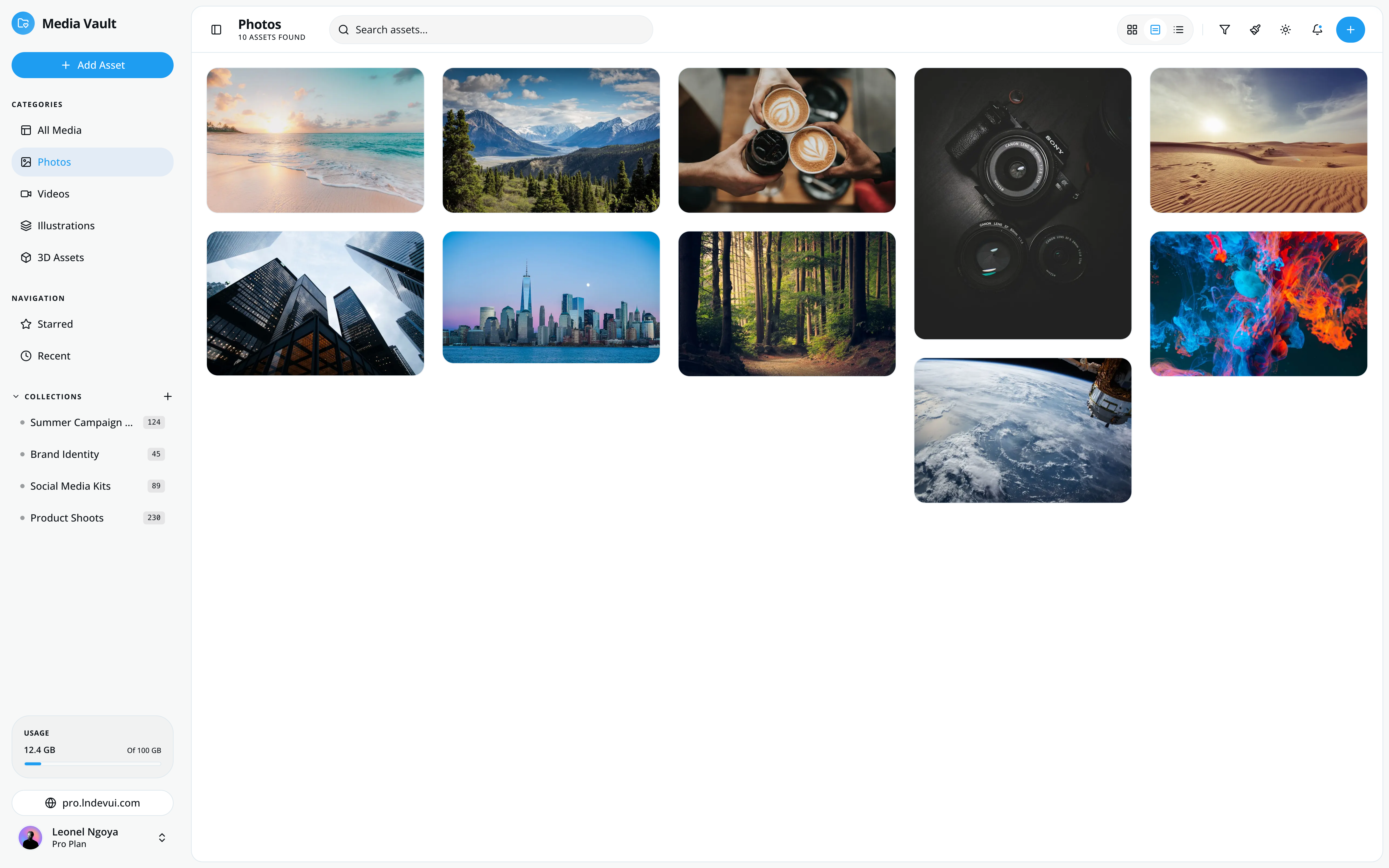Click the globe icon by pro.Indevui.com

[50, 803]
